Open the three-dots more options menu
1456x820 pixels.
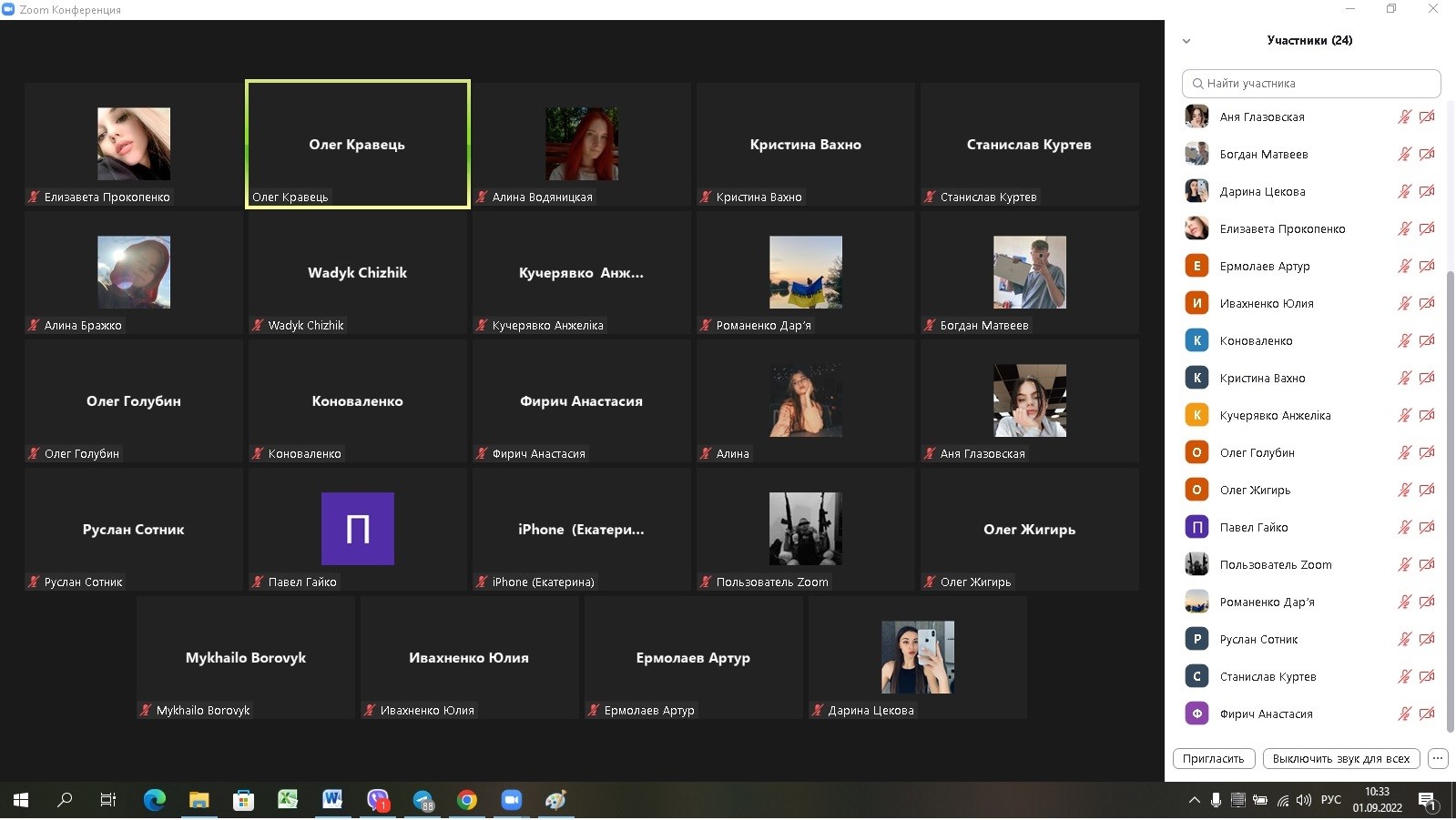pyautogui.click(x=1437, y=758)
